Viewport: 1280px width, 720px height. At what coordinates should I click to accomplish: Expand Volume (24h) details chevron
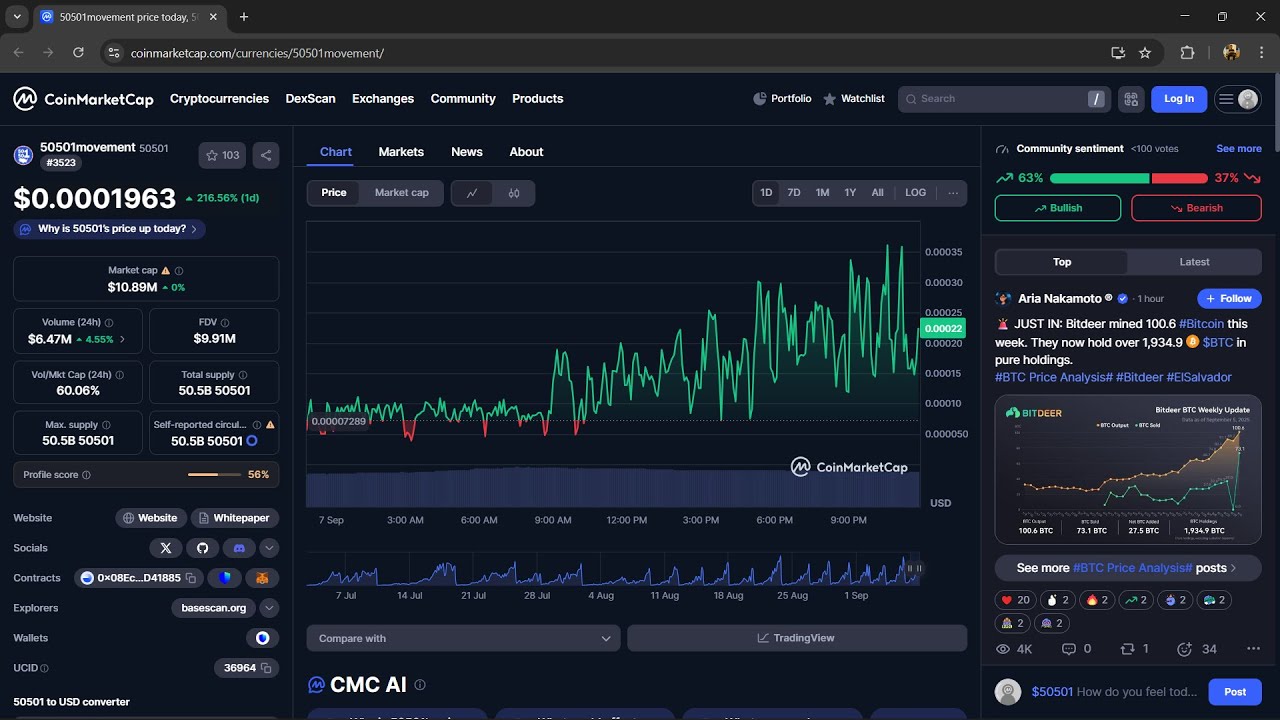coord(123,339)
